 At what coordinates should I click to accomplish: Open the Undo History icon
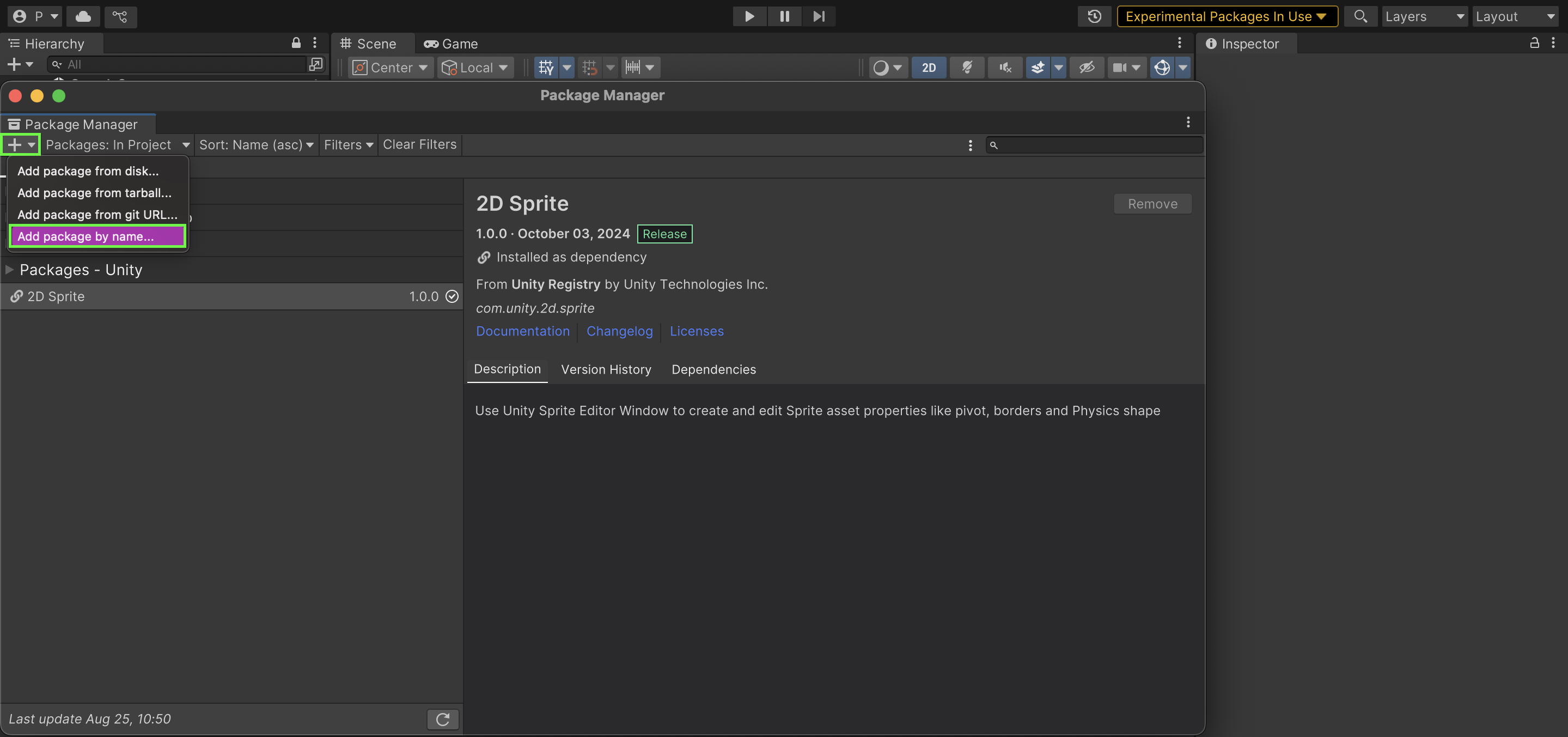[1094, 16]
